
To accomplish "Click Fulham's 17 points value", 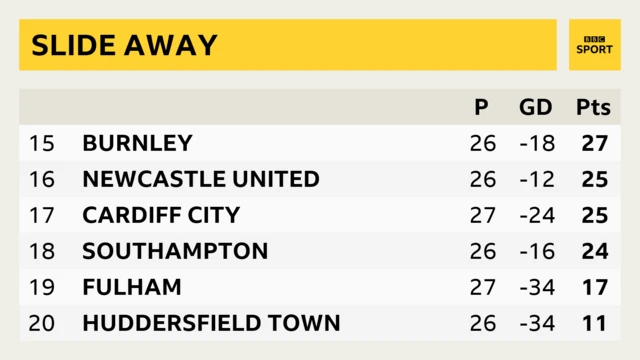I will coord(595,287).
